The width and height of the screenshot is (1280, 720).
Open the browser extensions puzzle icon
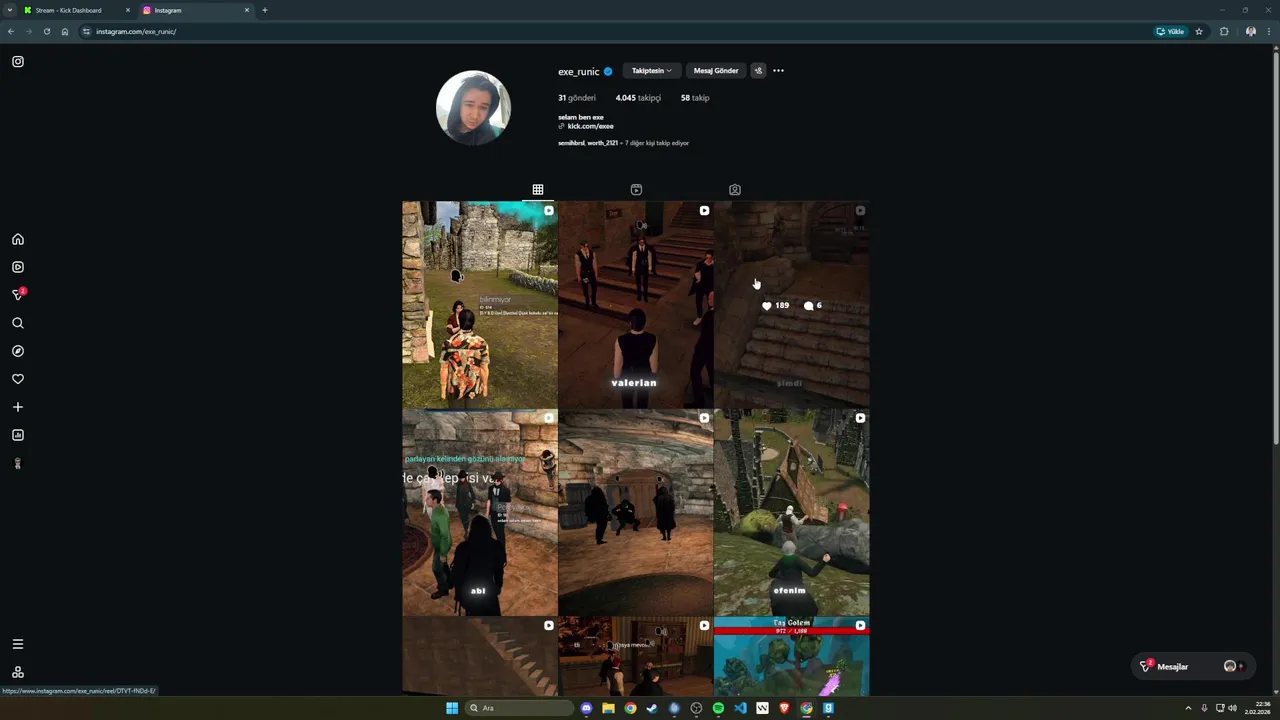coord(1224,31)
